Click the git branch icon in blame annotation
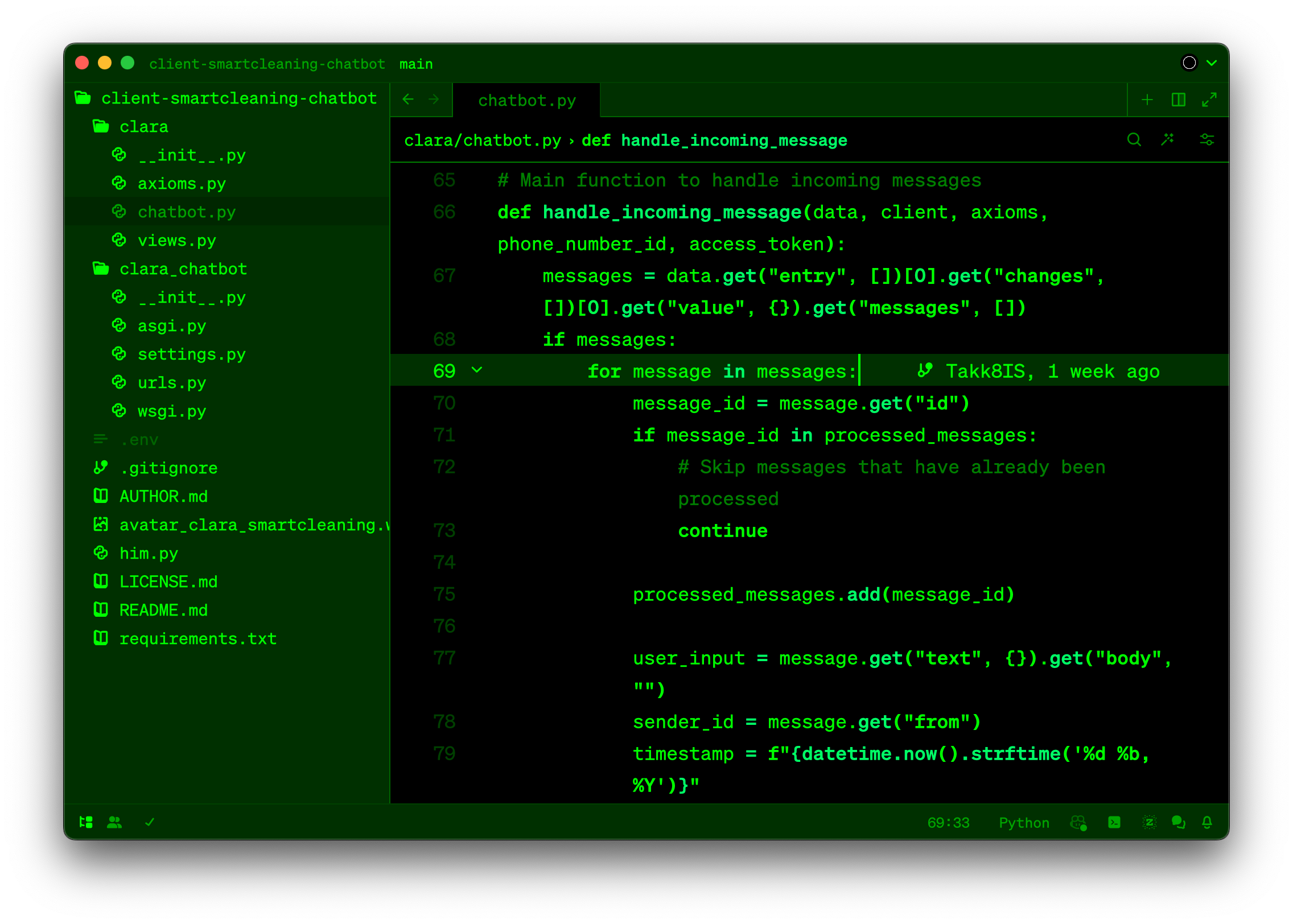Screen dimensions: 1293x924 tap(925, 370)
